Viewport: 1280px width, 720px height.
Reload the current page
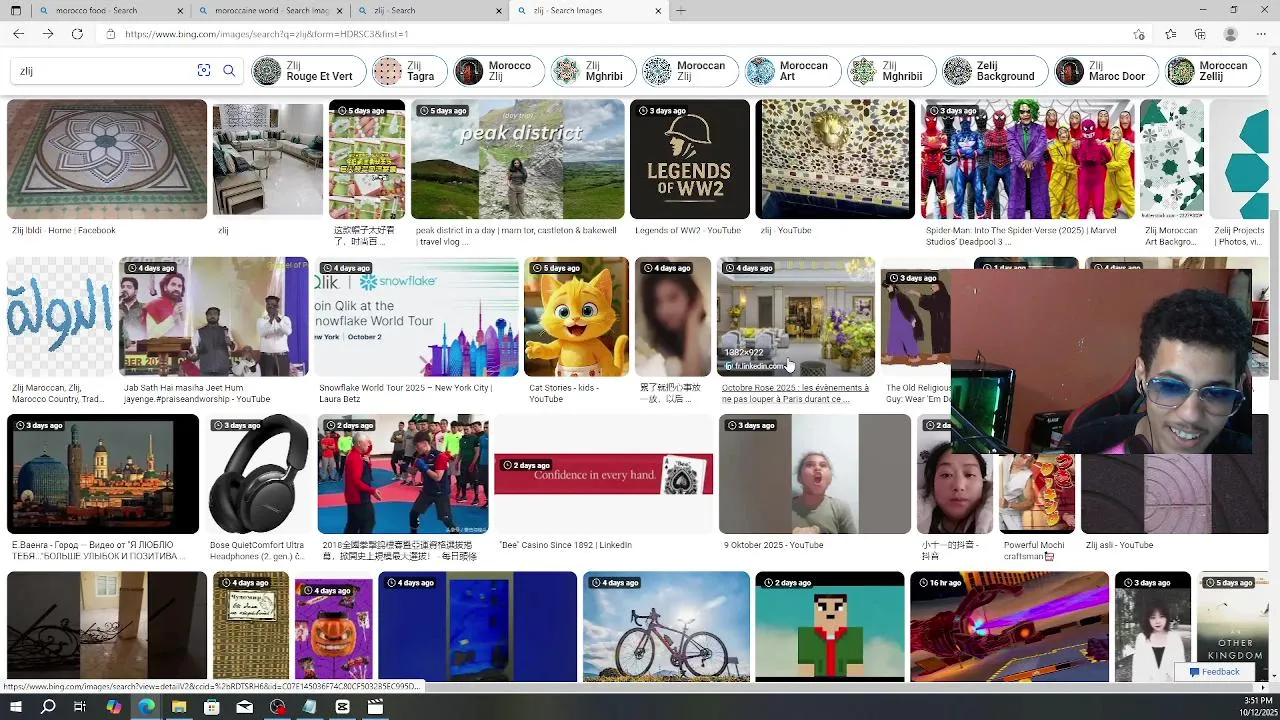(x=77, y=34)
